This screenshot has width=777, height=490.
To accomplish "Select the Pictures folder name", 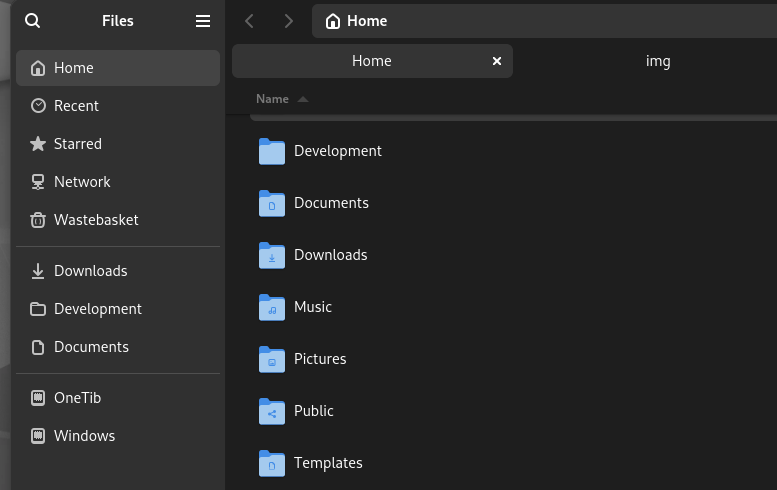I will (x=320, y=359).
